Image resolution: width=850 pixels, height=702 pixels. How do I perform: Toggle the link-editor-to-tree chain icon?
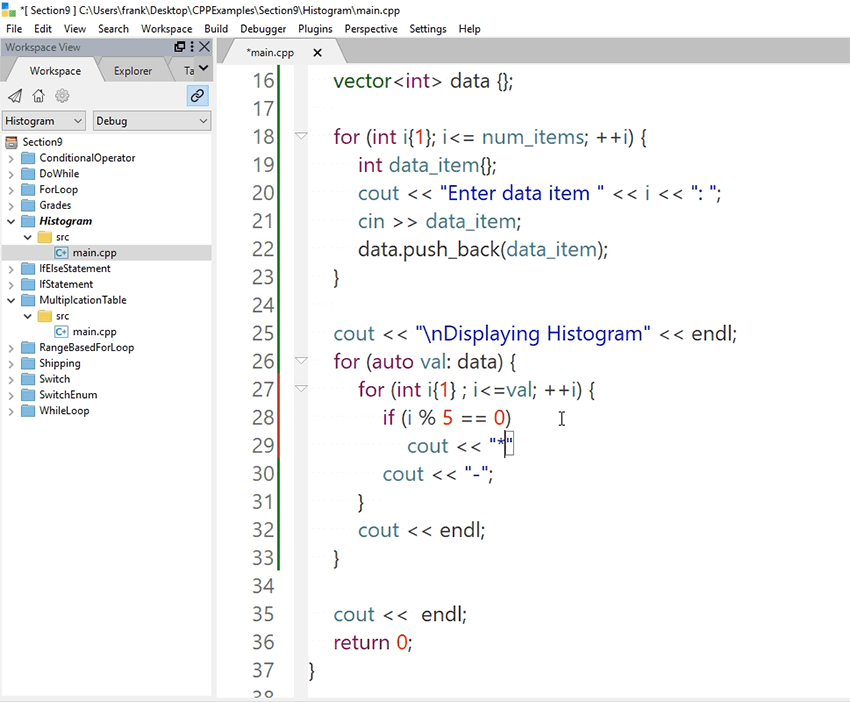197,95
